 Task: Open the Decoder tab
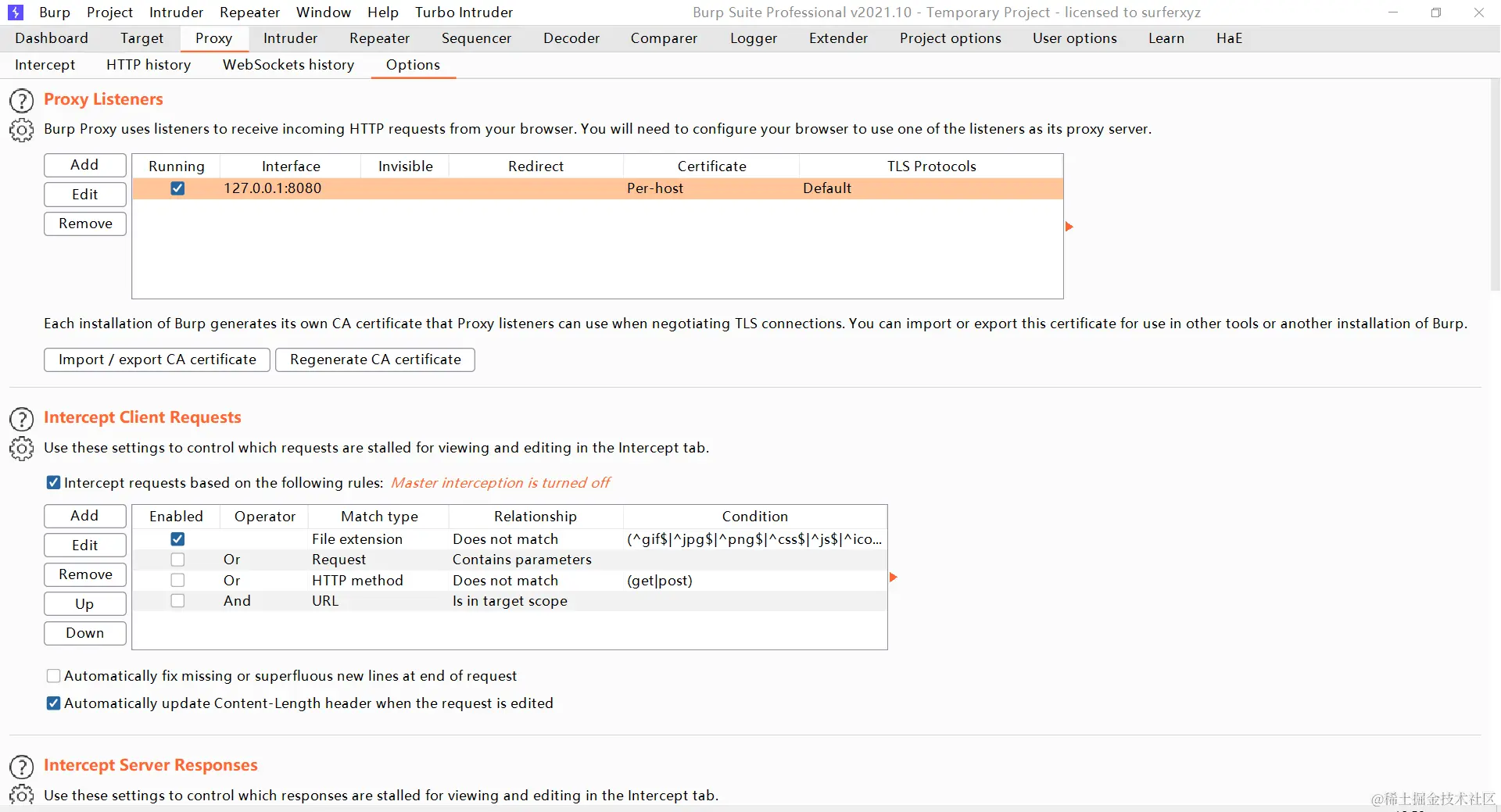(x=571, y=38)
